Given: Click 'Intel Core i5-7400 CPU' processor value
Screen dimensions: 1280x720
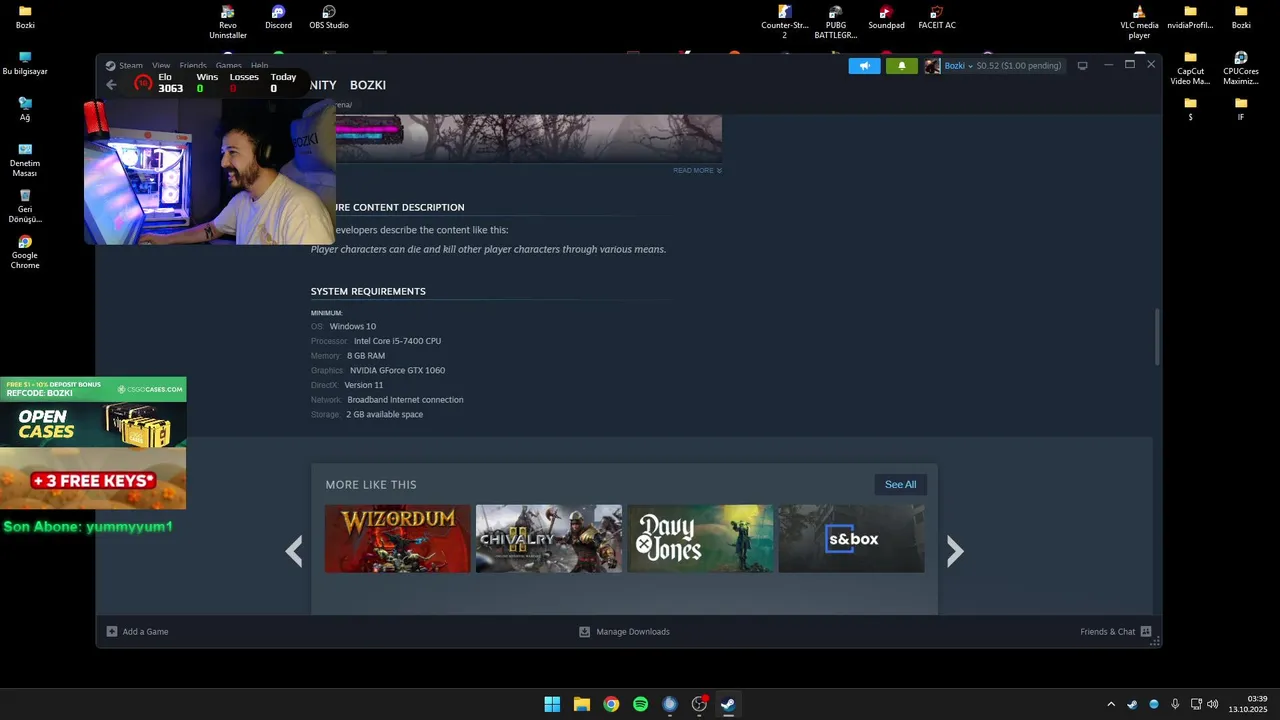Looking at the screenshot, I should point(397,341).
